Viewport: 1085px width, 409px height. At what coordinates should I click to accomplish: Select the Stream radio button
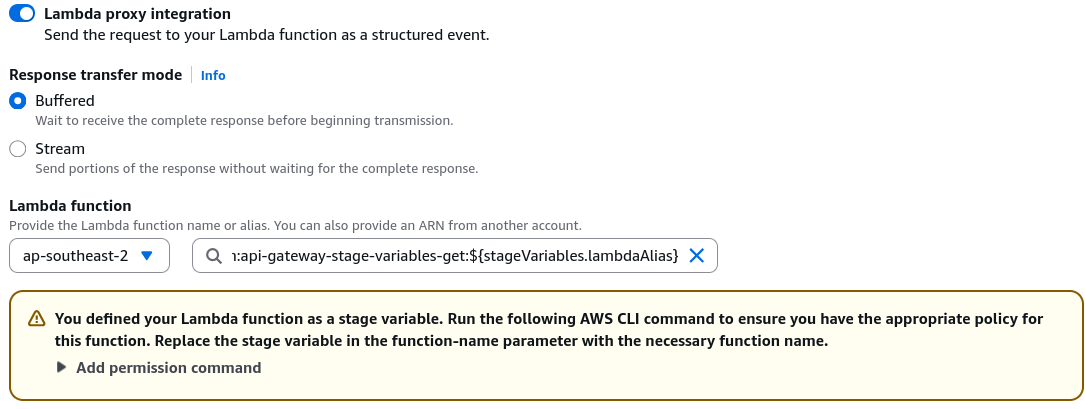point(18,149)
